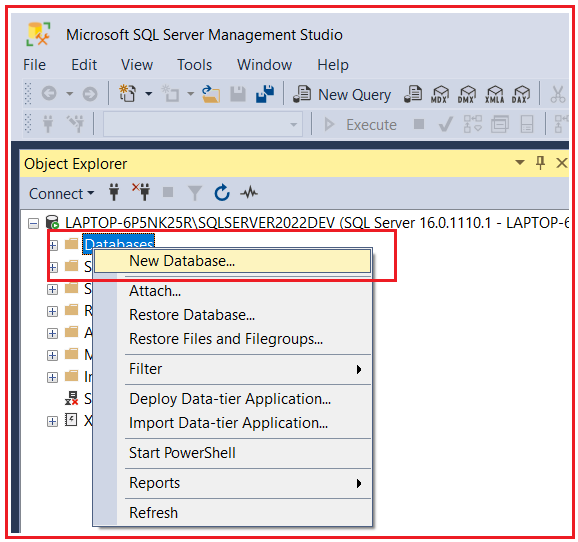This screenshot has width=578, height=542.
Task: Click the Cancel Executing Query stop icon
Action: point(419,124)
